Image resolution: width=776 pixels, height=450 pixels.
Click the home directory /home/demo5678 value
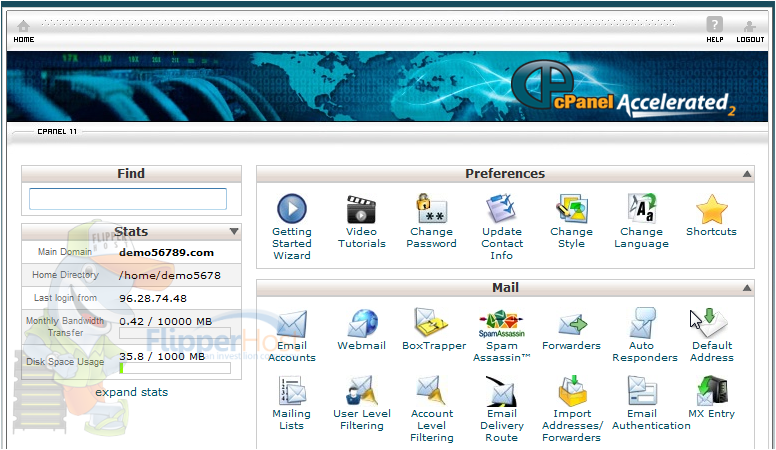170,276
